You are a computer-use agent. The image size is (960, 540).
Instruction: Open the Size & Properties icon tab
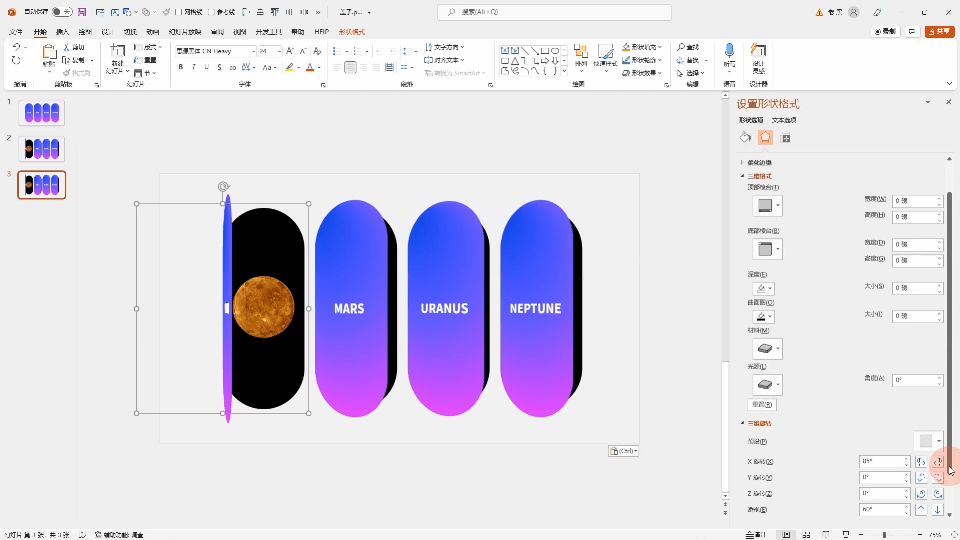(786, 138)
